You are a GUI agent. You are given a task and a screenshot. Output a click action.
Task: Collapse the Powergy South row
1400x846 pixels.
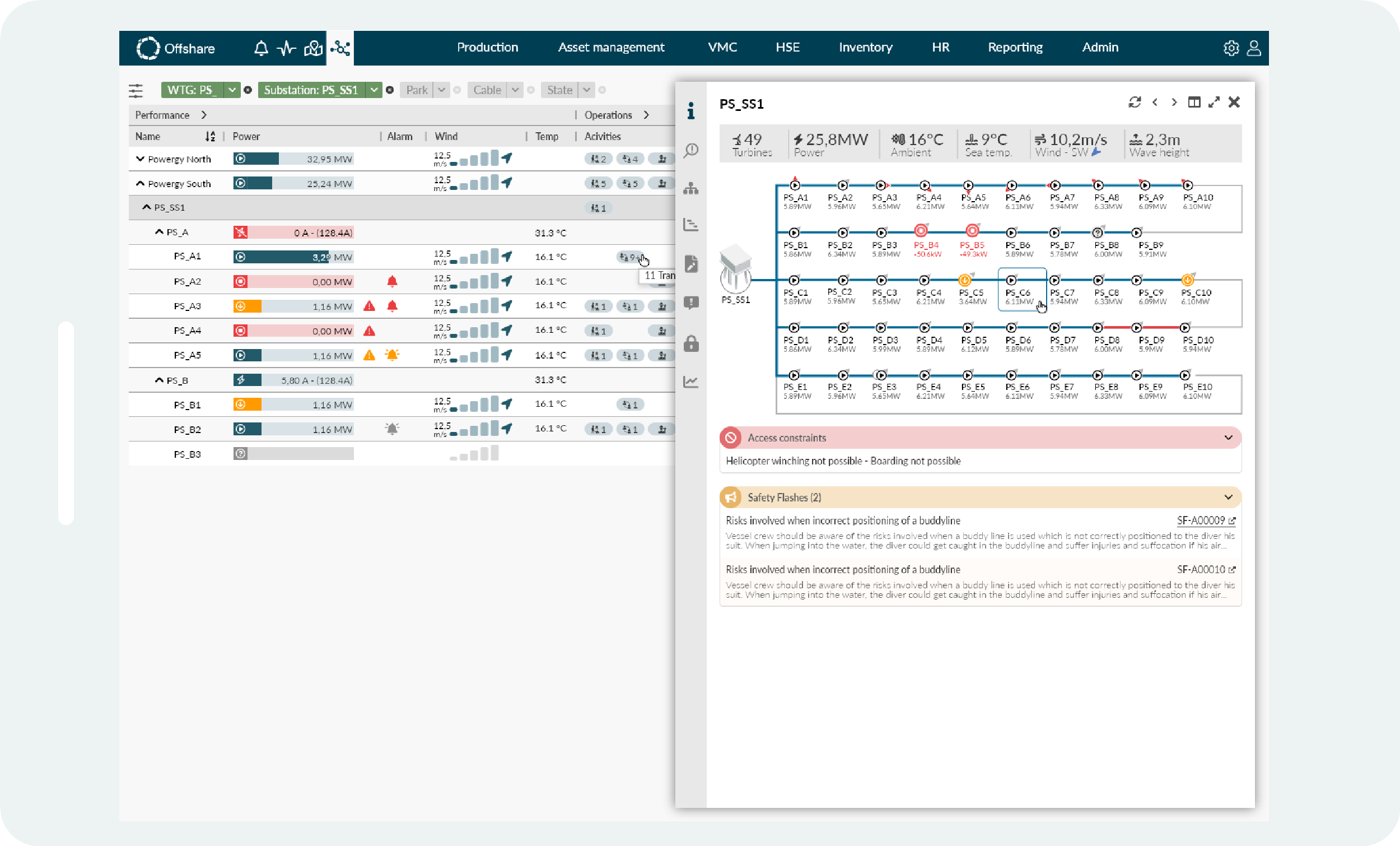tap(140, 184)
